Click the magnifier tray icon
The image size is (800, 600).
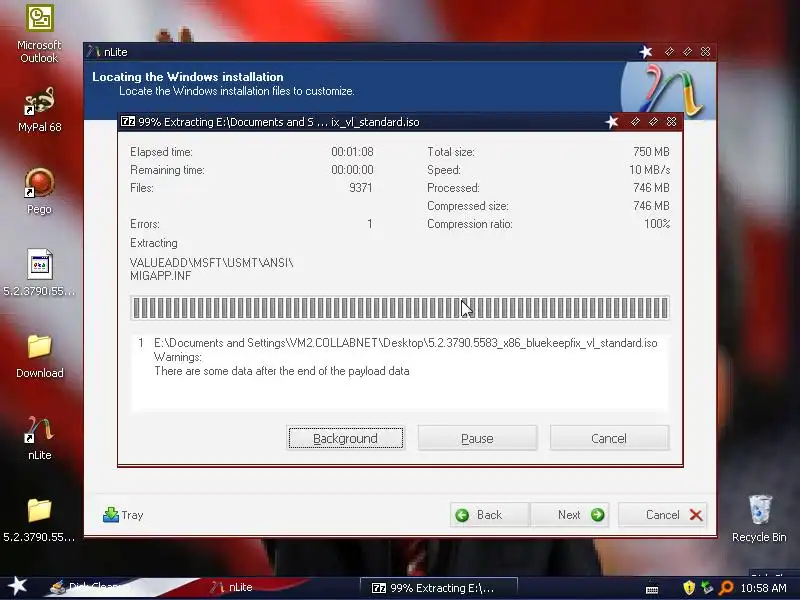pyautogui.click(x=726, y=588)
